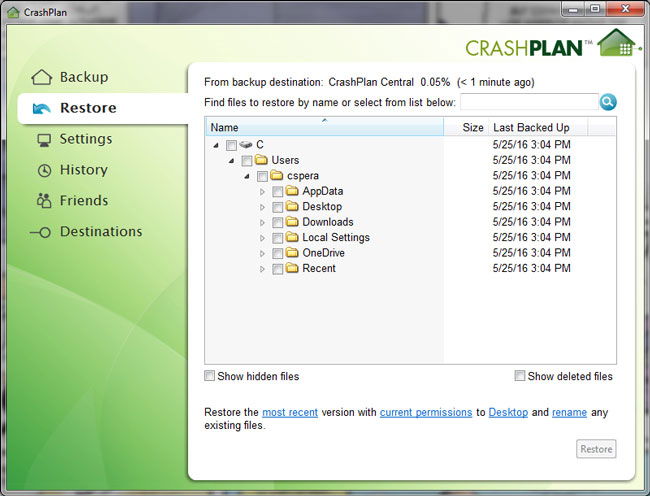Click the blue search magnifier button
The width and height of the screenshot is (650, 496).
pyautogui.click(x=608, y=102)
